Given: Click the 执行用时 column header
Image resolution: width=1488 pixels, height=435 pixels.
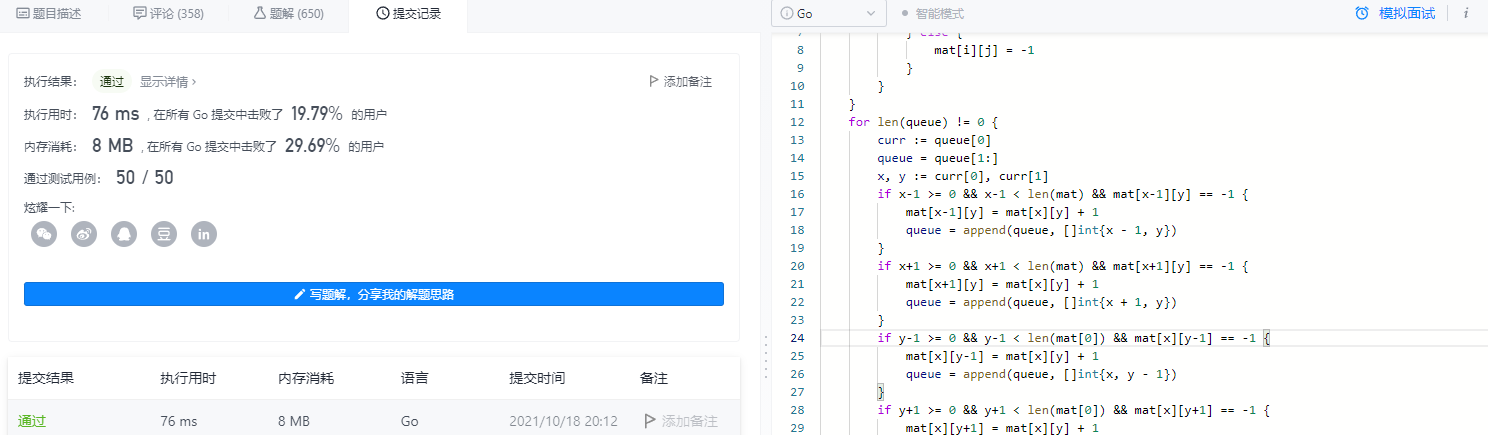Looking at the screenshot, I should pos(188,379).
